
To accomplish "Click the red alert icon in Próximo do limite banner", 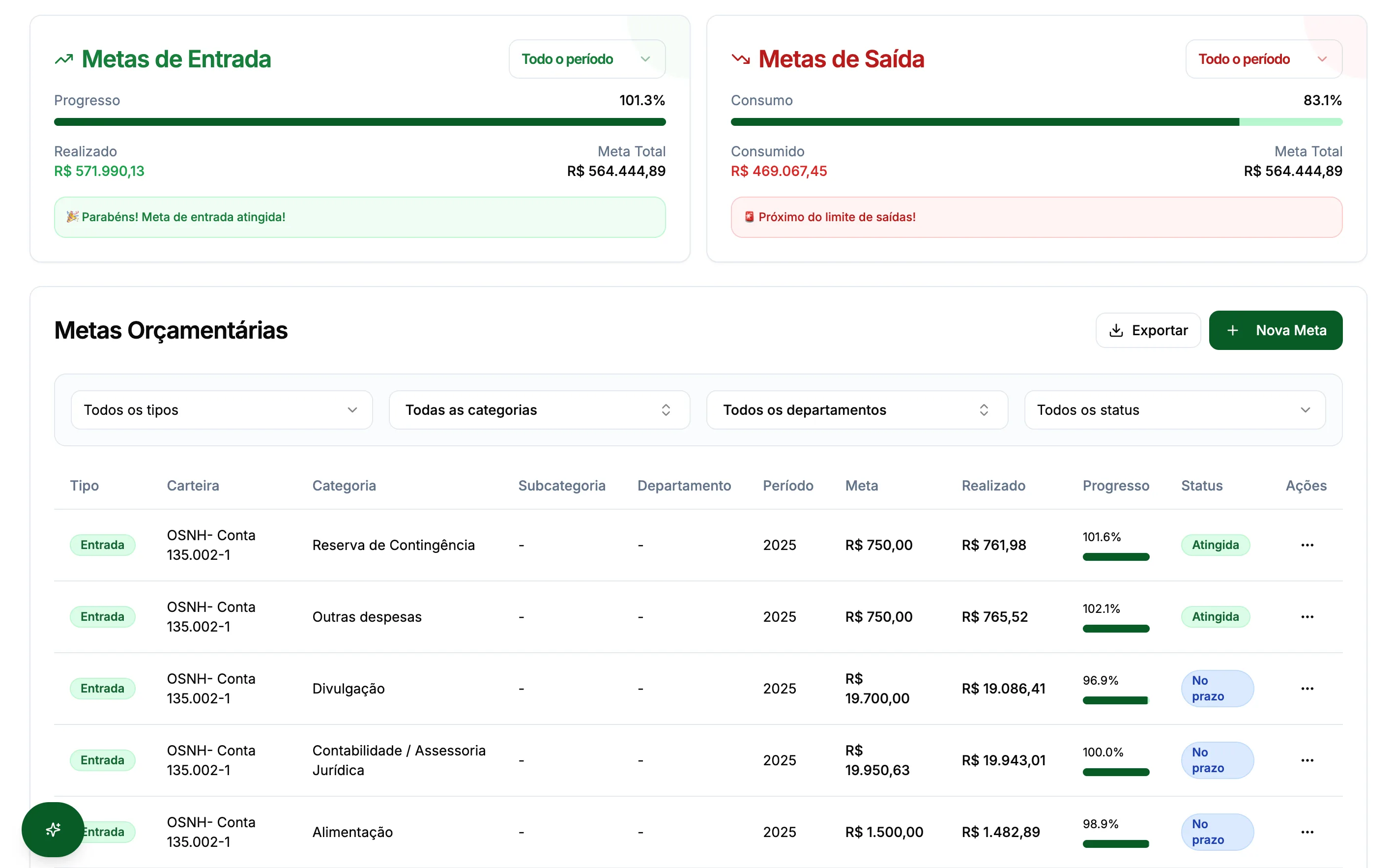I will tap(749, 216).
